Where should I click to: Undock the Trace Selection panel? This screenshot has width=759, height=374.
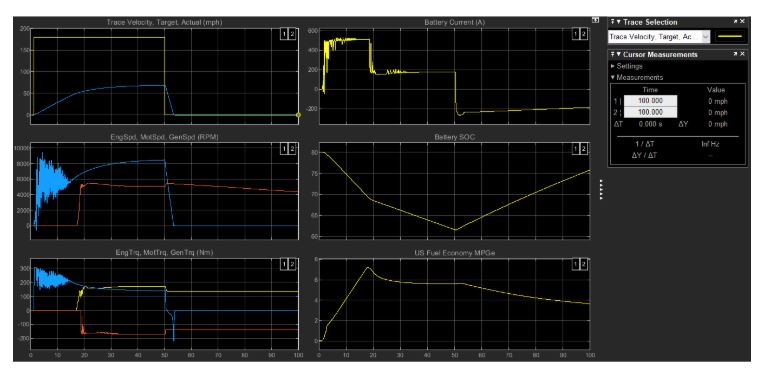coord(735,22)
